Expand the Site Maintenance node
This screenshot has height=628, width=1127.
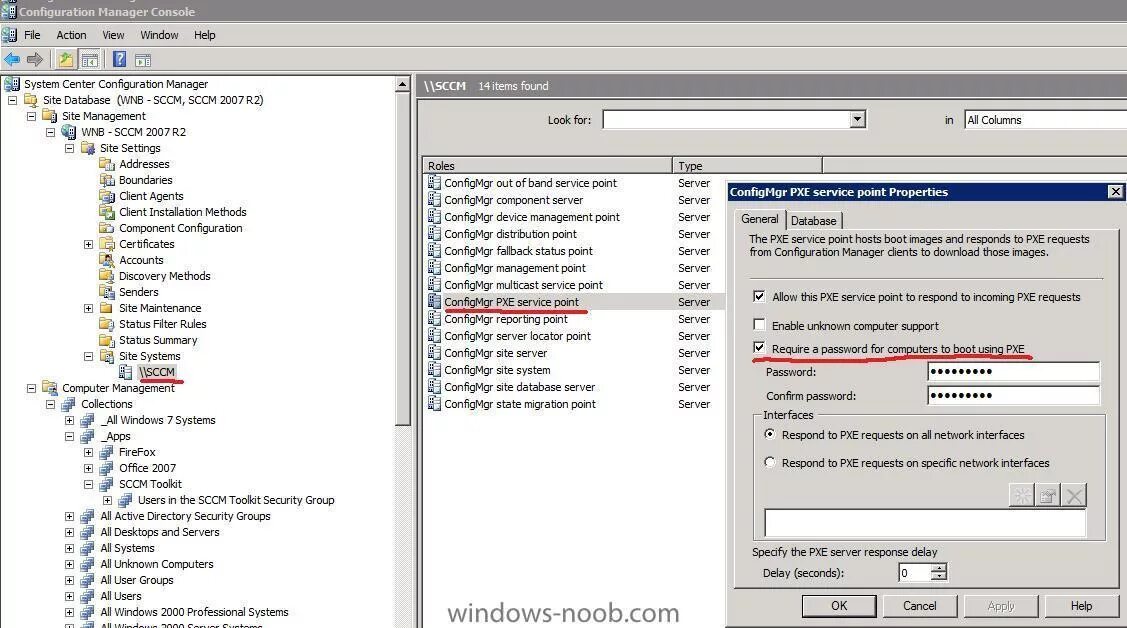(88, 308)
